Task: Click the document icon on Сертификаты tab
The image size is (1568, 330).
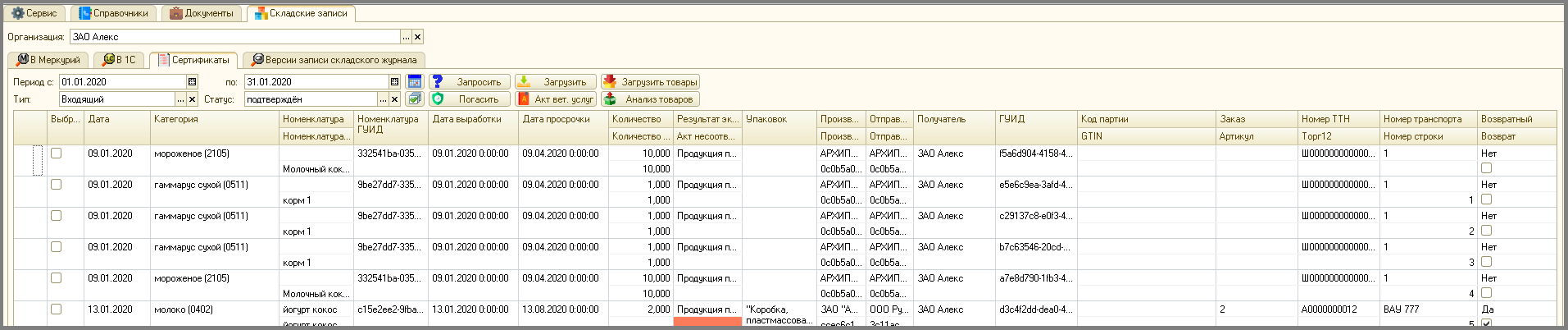Action: click(x=164, y=60)
